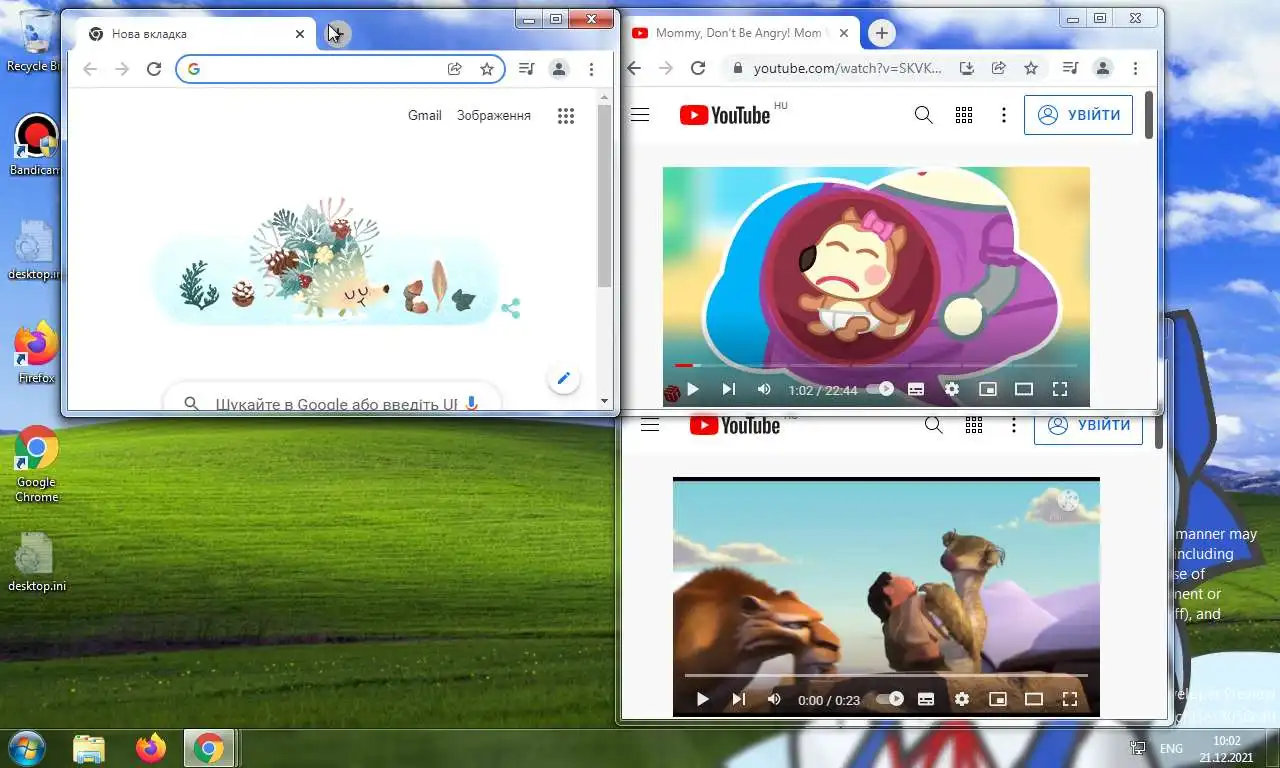The image size is (1280, 768).
Task: Enter fullscreen in the upper YouTube player
Action: coord(1060,389)
